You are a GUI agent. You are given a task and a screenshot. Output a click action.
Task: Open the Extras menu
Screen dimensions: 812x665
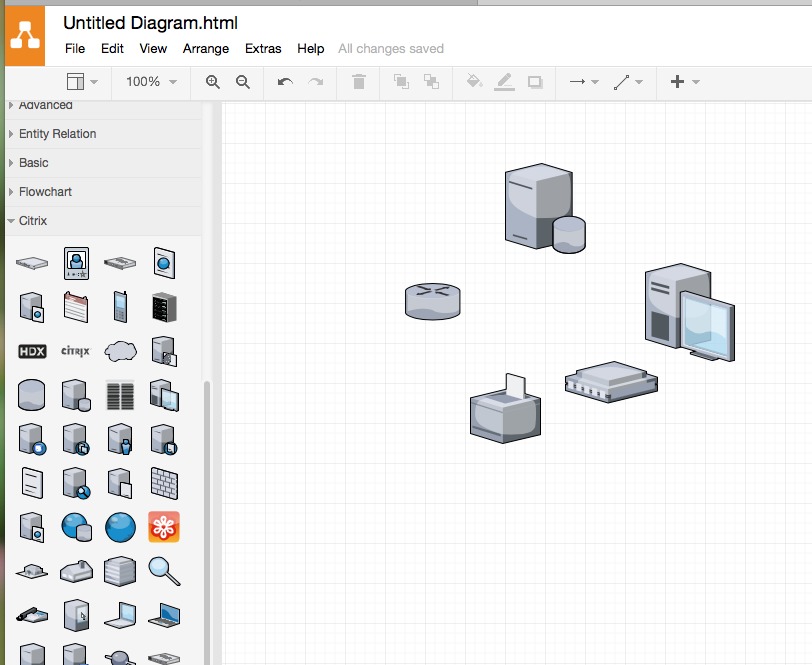pos(263,48)
